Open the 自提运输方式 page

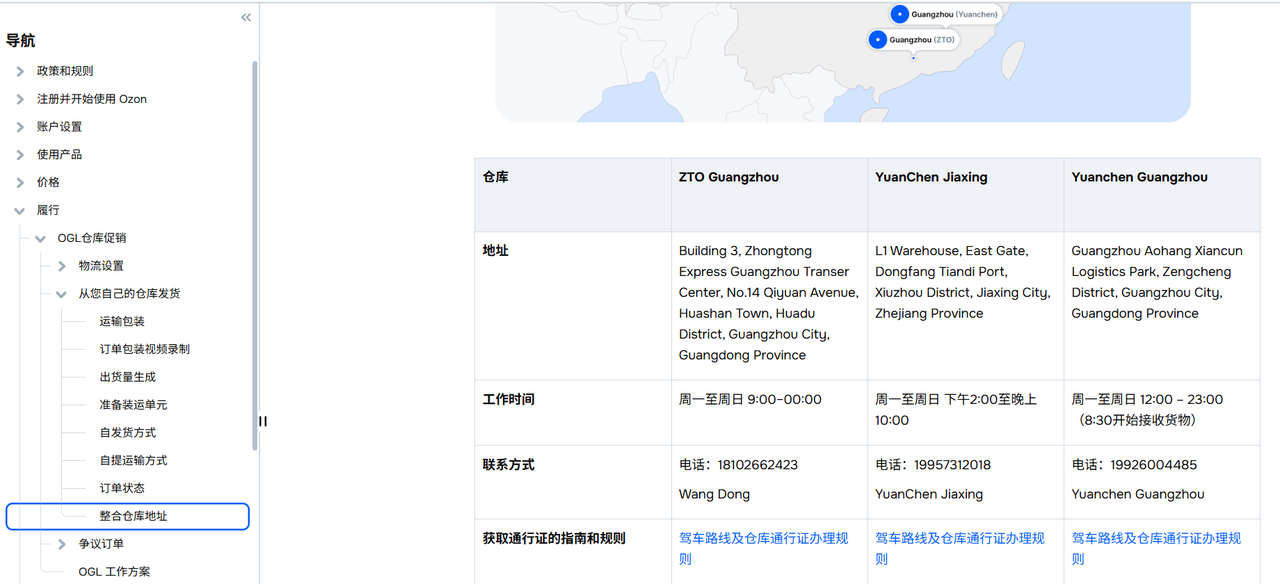point(133,461)
